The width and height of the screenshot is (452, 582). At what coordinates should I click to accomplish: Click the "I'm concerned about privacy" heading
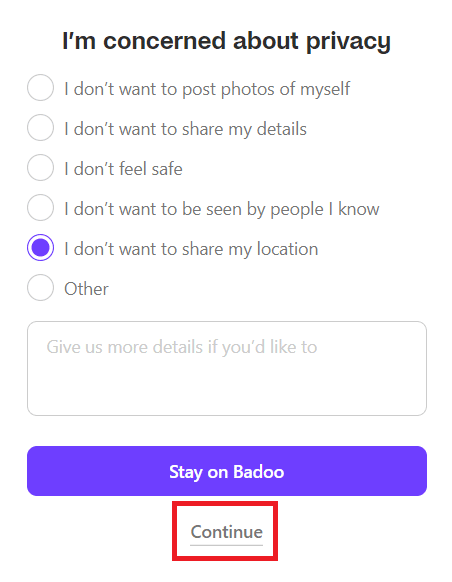pyautogui.click(x=226, y=42)
